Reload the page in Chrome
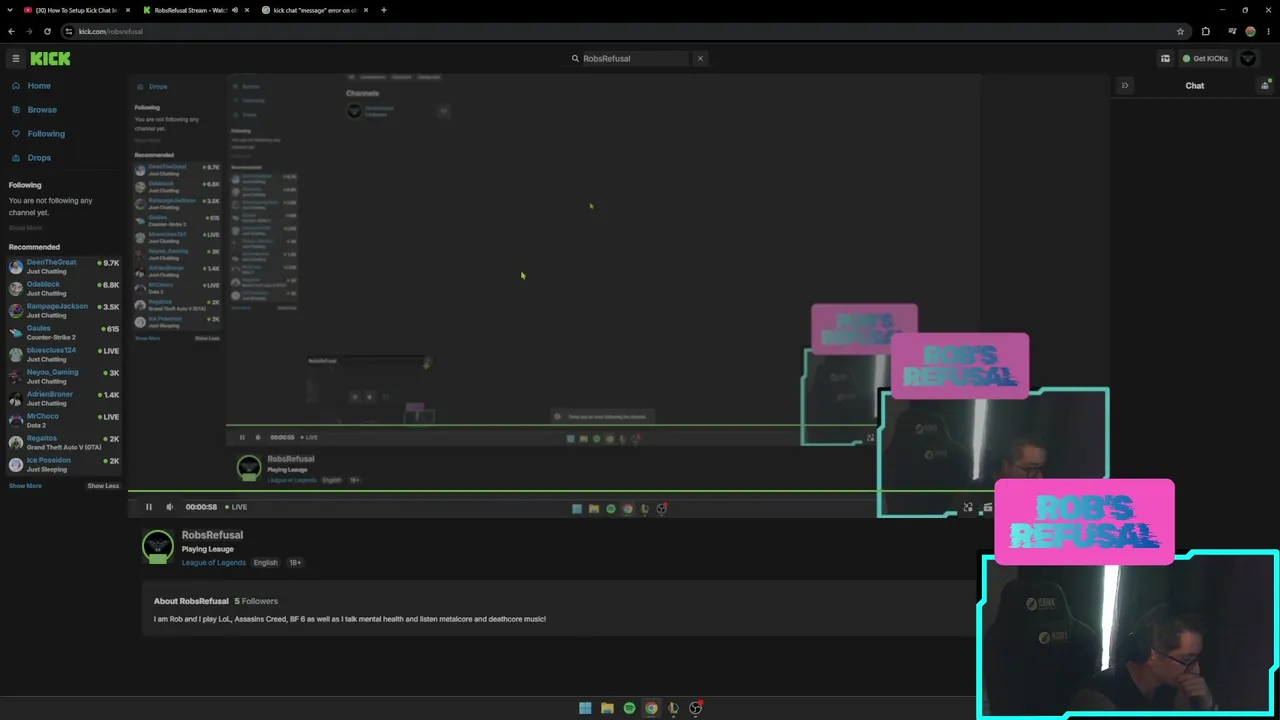 click(47, 31)
